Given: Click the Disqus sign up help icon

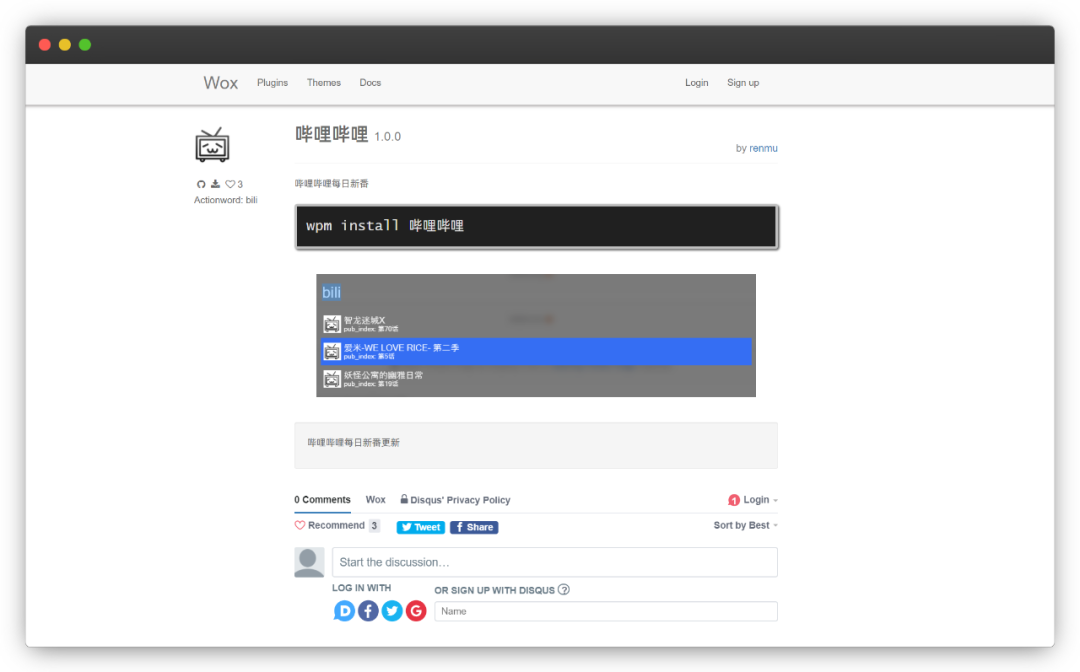Looking at the screenshot, I should [563, 589].
